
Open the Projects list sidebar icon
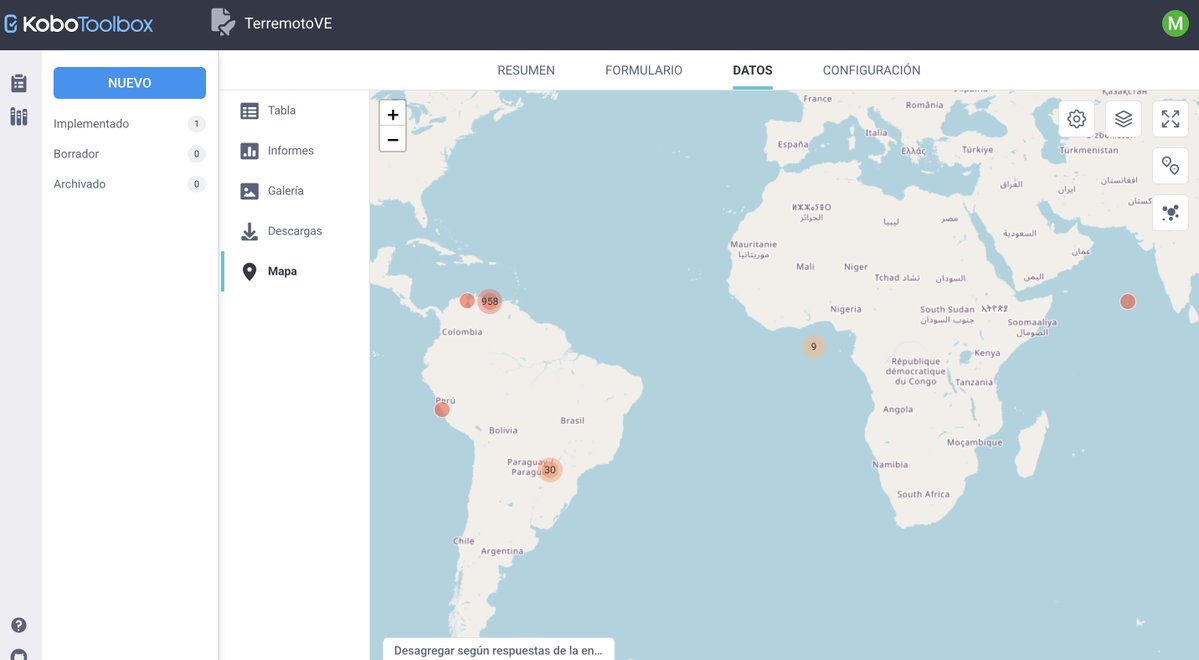[19, 83]
